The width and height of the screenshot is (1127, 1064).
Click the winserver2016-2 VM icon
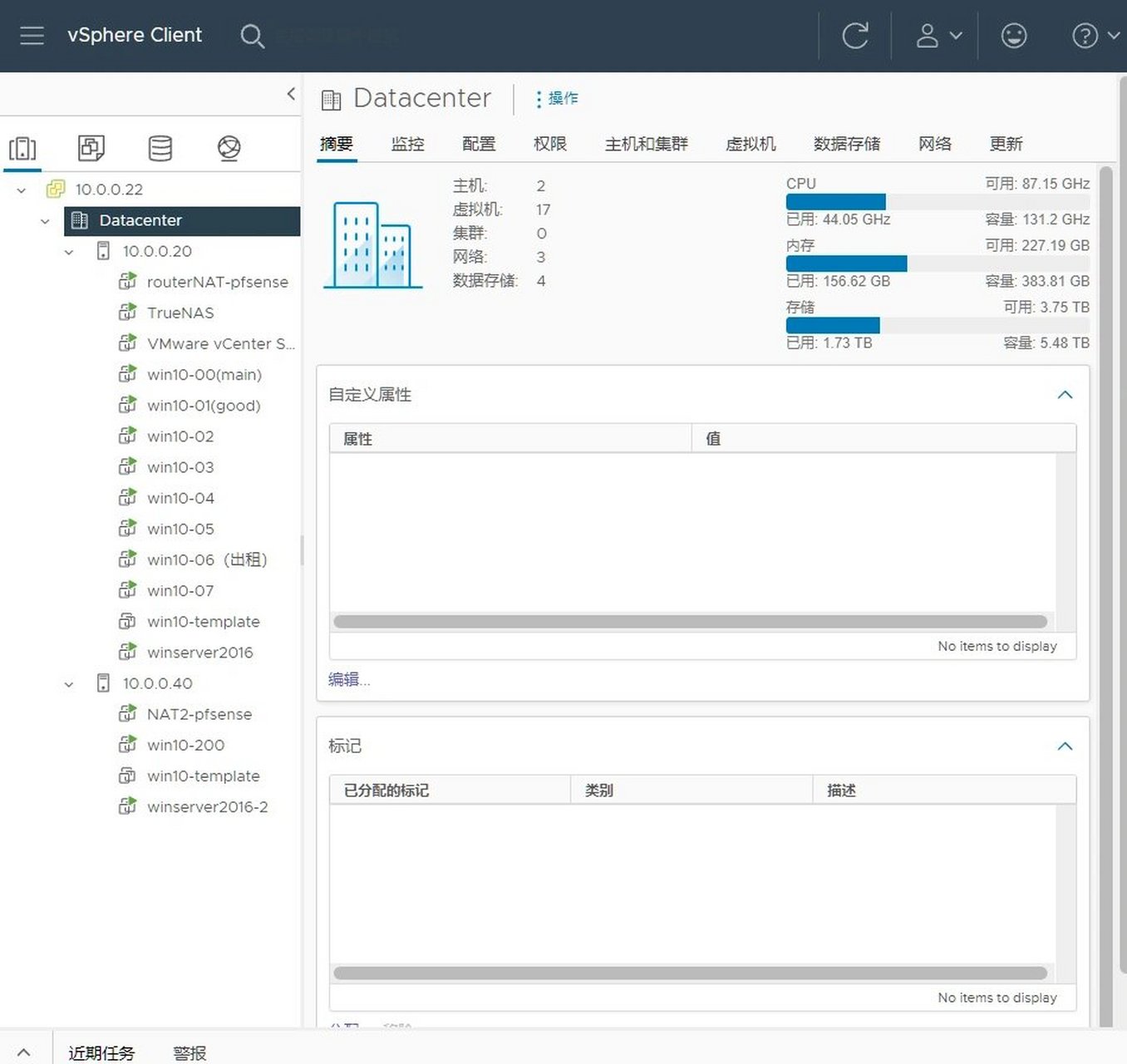pyautogui.click(x=127, y=805)
